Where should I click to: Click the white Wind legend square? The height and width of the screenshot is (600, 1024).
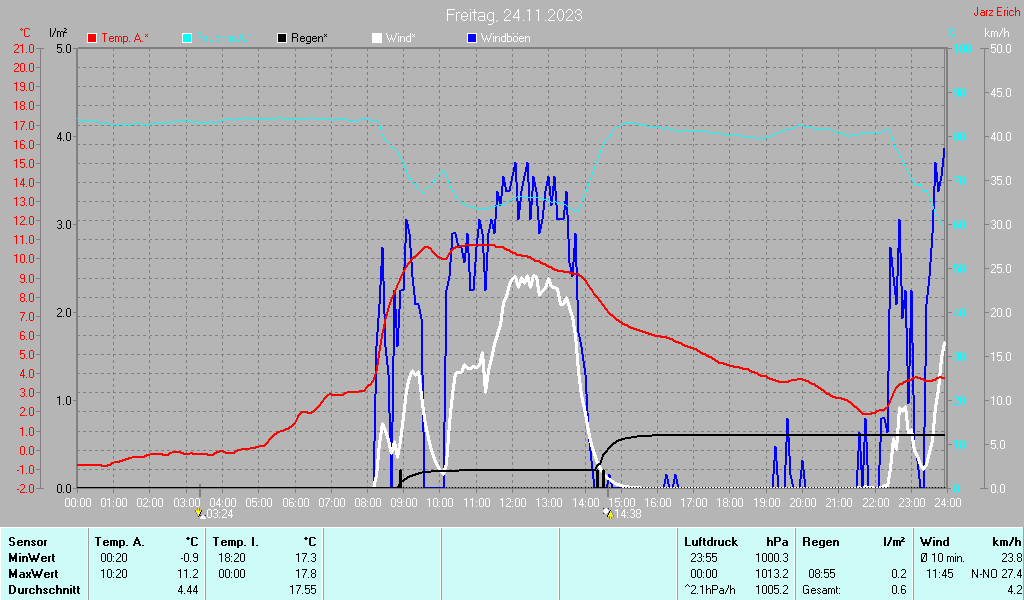coord(377,38)
